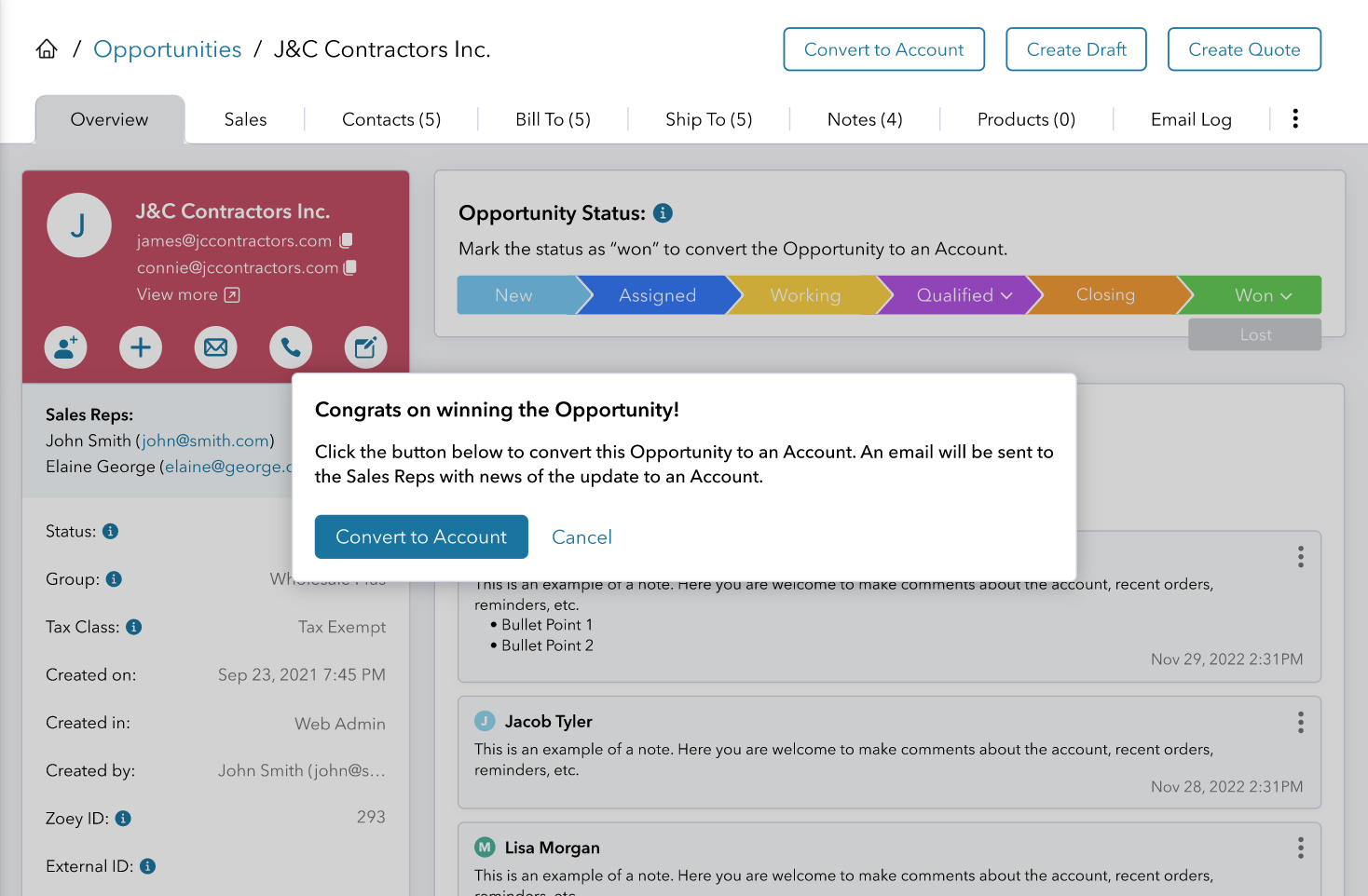Click the View more link on card

pyautogui.click(x=177, y=294)
